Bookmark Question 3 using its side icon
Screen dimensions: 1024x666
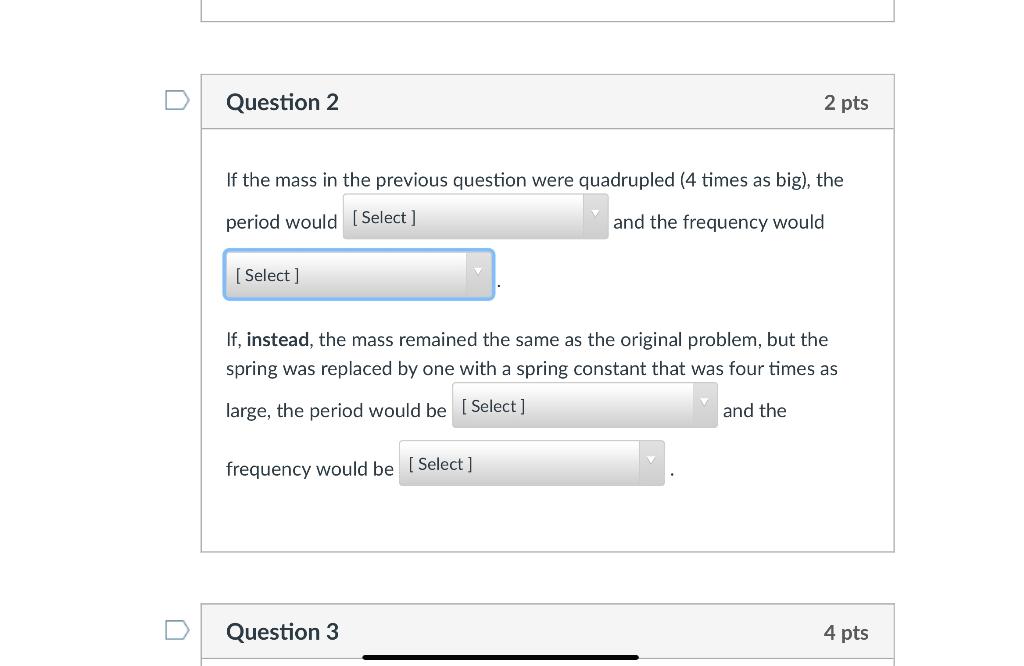(x=176, y=629)
